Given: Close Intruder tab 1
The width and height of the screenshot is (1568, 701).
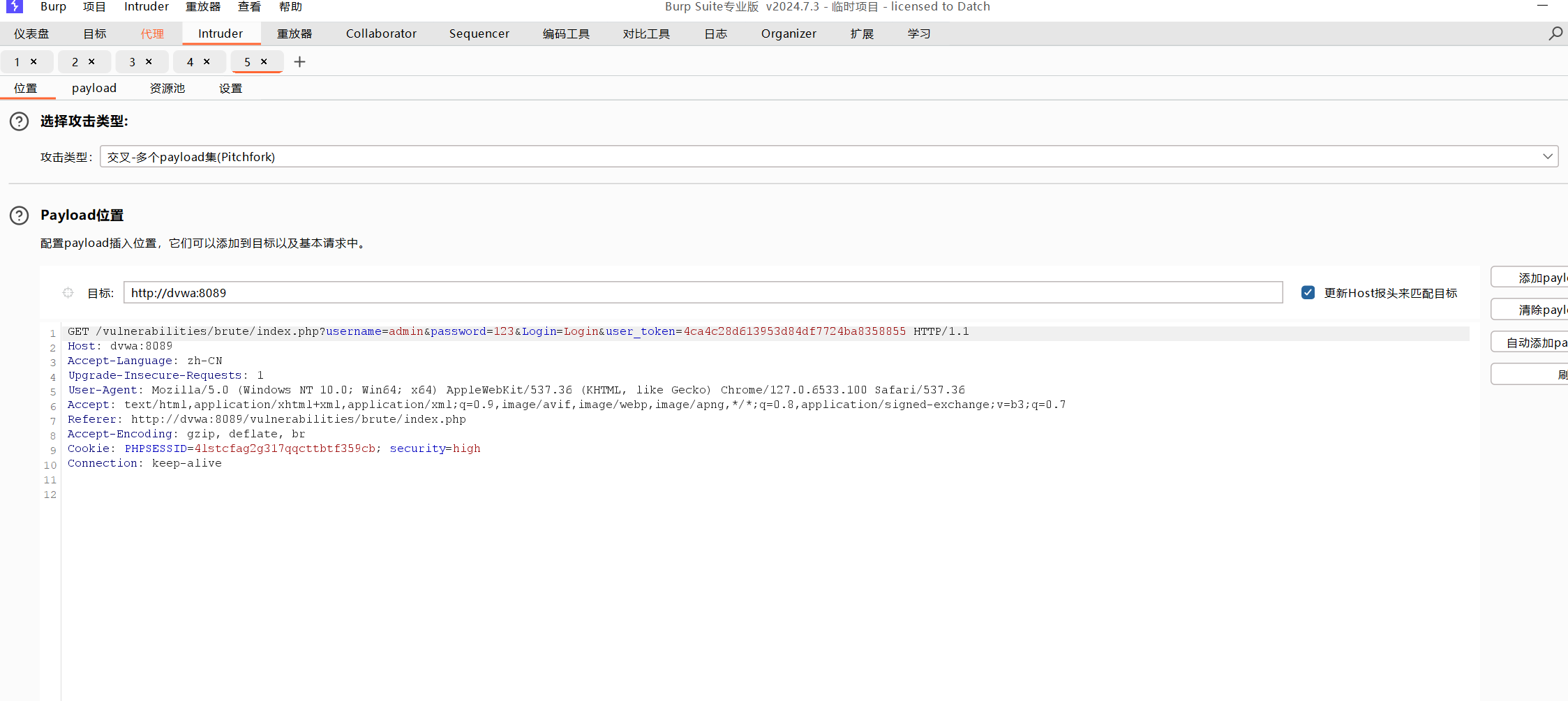Looking at the screenshot, I should click(x=33, y=61).
